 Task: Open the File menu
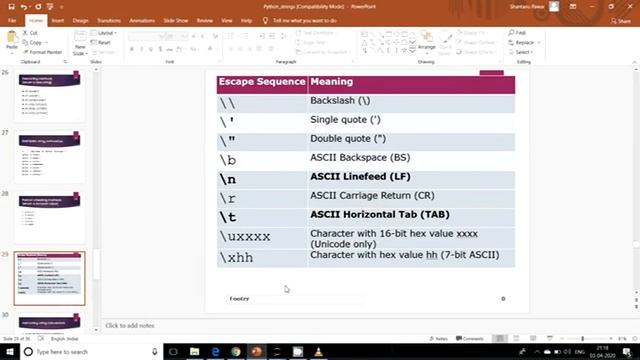click(12, 20)
